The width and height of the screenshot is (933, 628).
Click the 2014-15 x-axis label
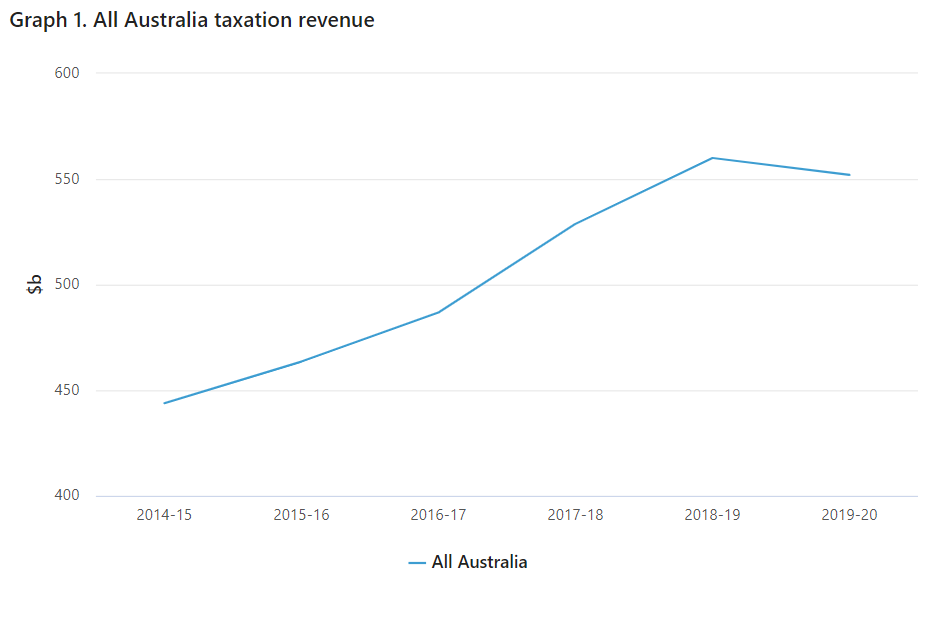click(164, 515)
